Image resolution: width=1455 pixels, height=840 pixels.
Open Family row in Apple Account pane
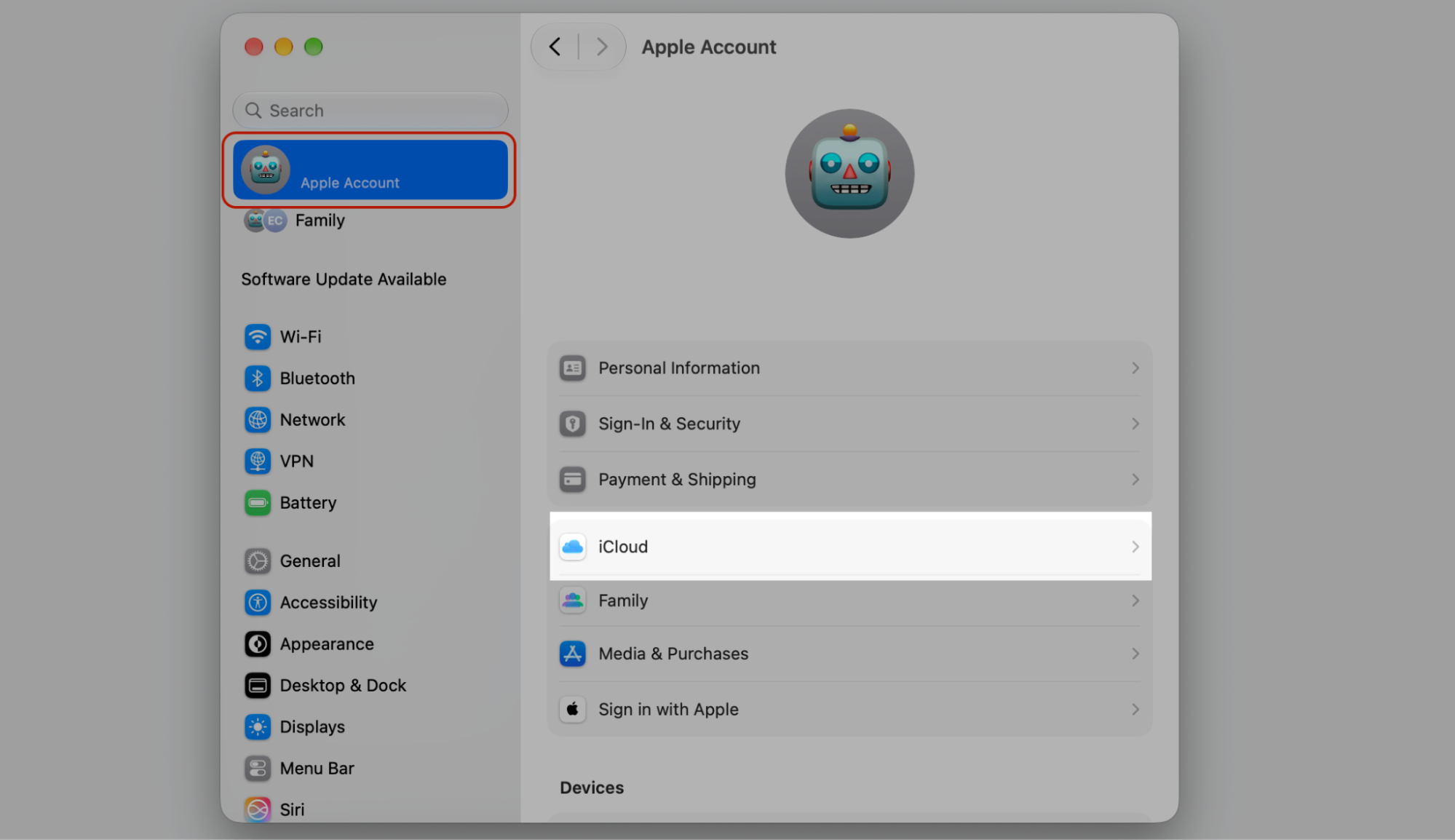pyautogui.click(x=849, y=601)
